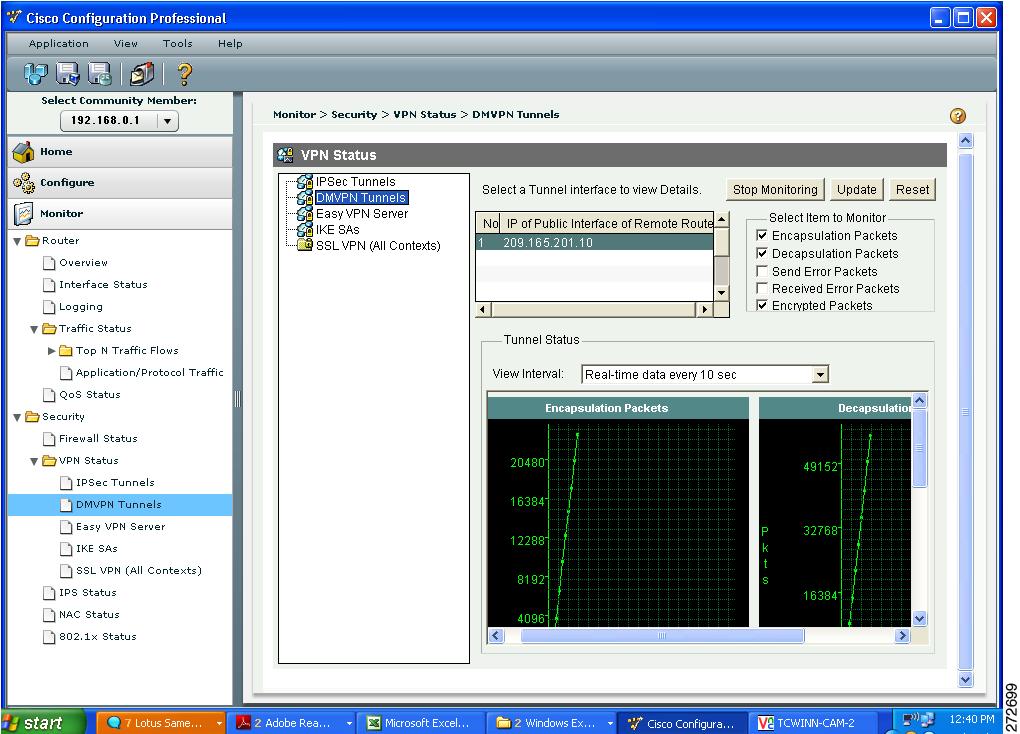Uncheck the Decapsulation Packets checkbox

coord(762,253)
